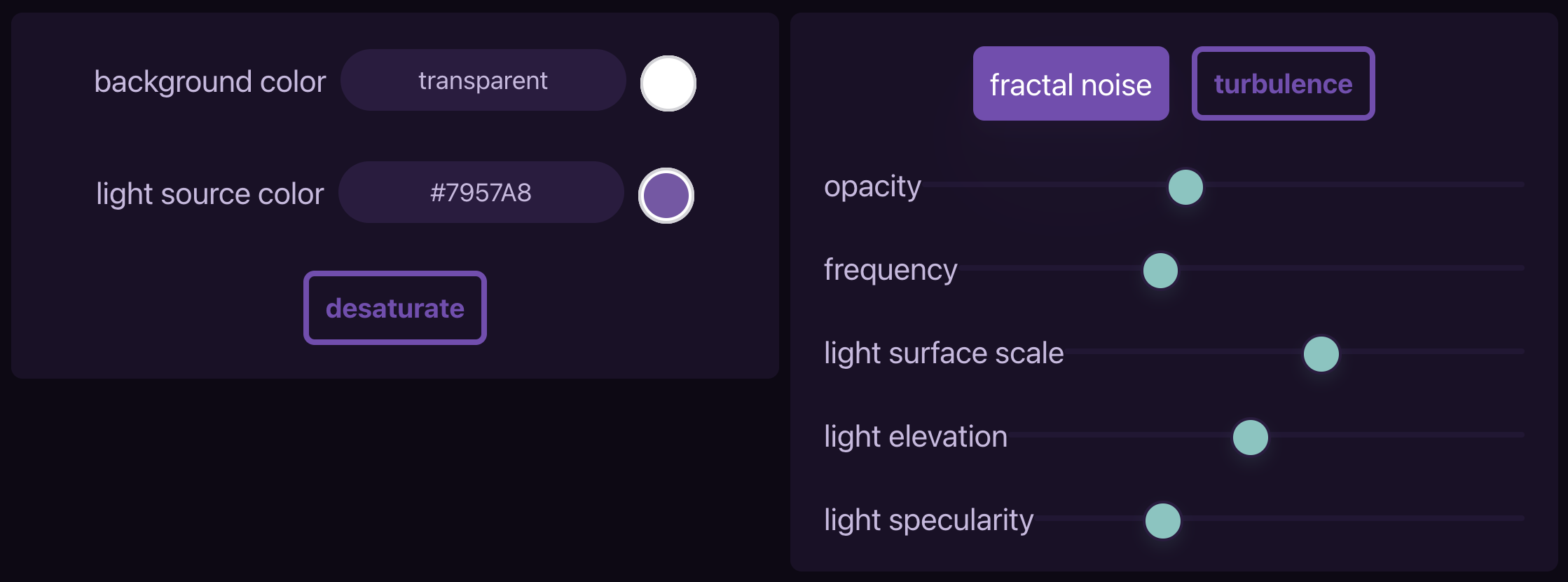Click the light specularity label

click(x=928, y=520)
